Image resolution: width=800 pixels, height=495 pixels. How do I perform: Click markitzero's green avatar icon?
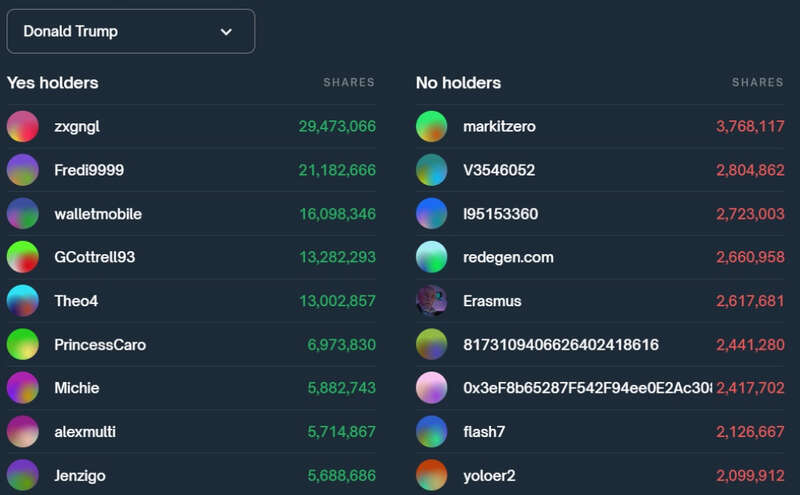pos(431,126)
